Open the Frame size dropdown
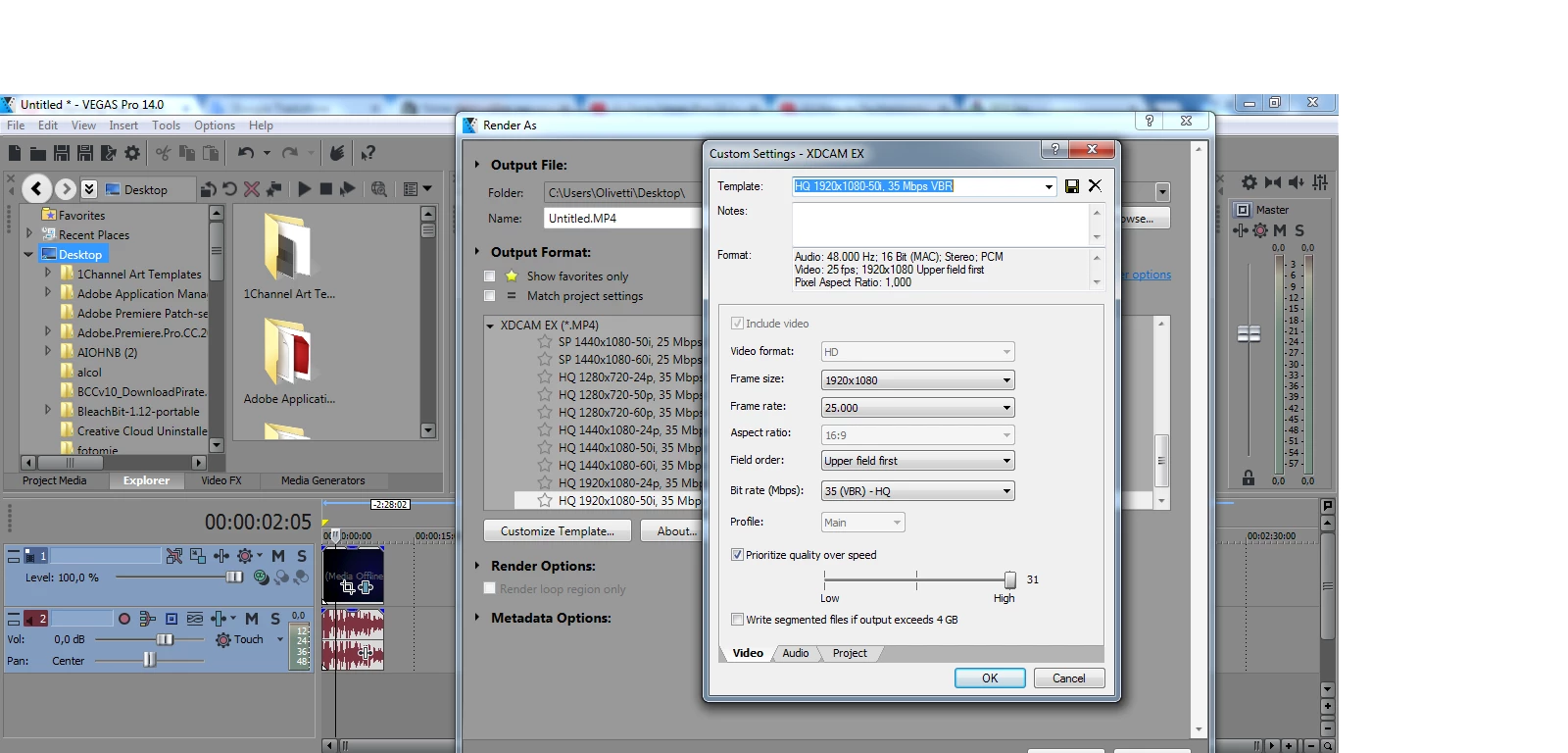This screenshot has height=753, width=1568. click(1006, 380)
